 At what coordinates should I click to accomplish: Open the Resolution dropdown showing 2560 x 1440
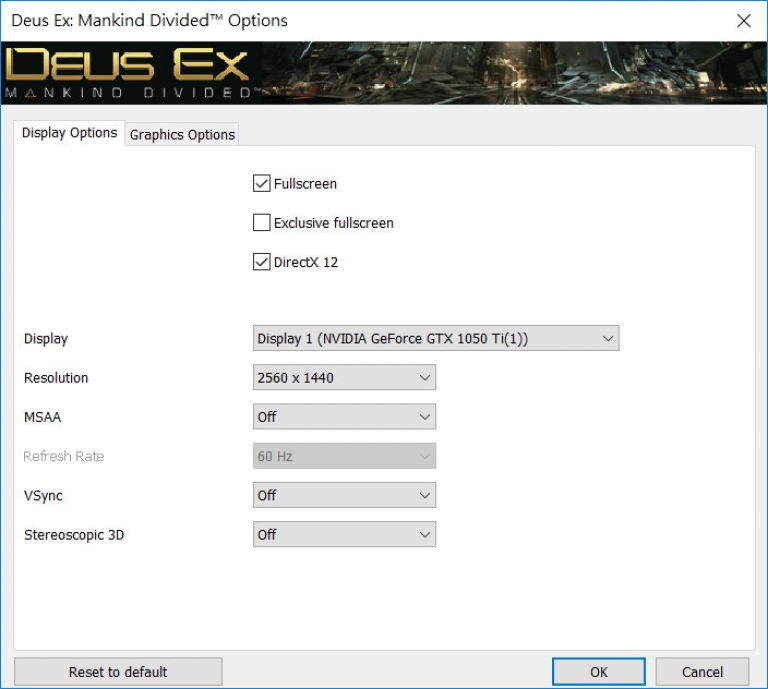click(x=344, y=378)
